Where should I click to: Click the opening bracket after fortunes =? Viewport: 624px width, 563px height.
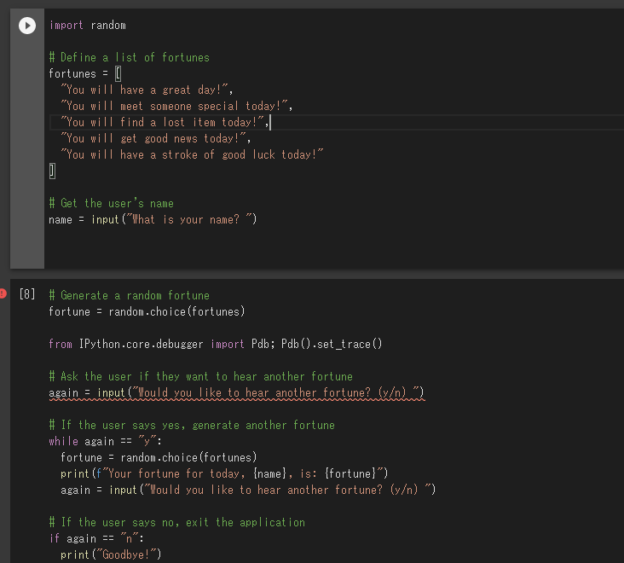(118, 74)
